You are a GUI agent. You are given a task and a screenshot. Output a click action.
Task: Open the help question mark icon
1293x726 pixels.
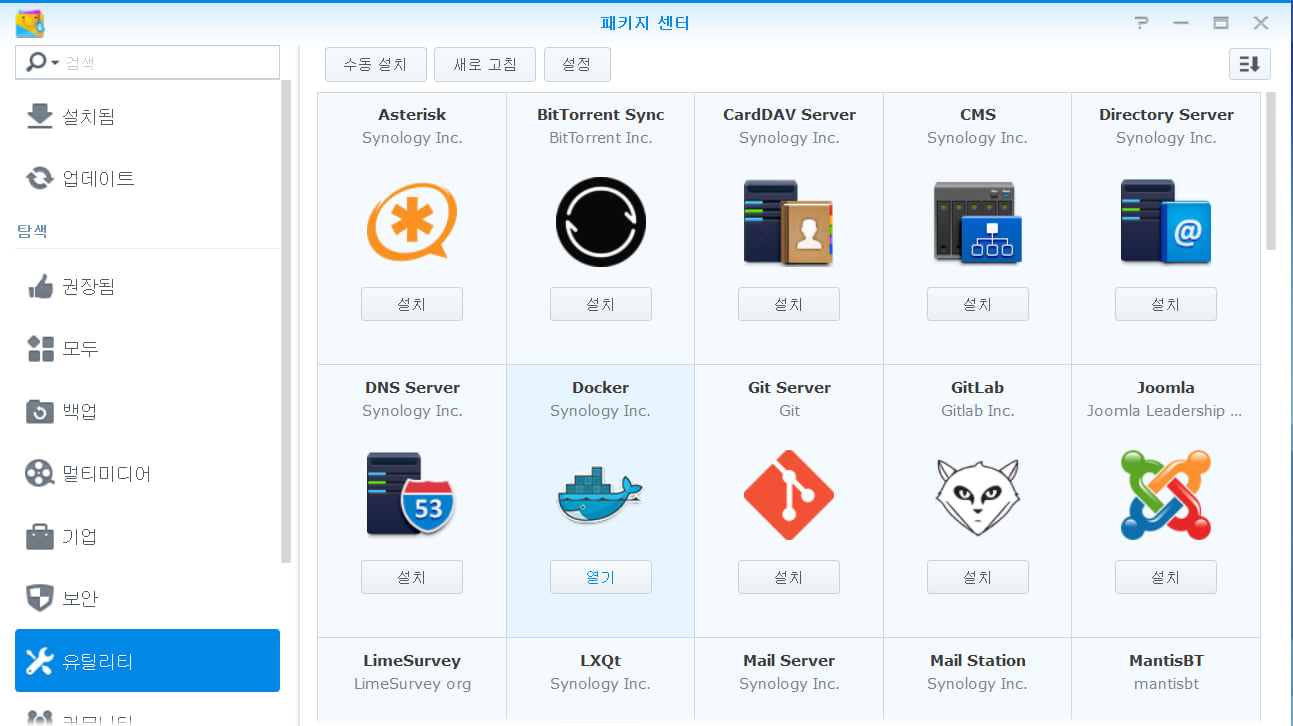(1142, 23)
